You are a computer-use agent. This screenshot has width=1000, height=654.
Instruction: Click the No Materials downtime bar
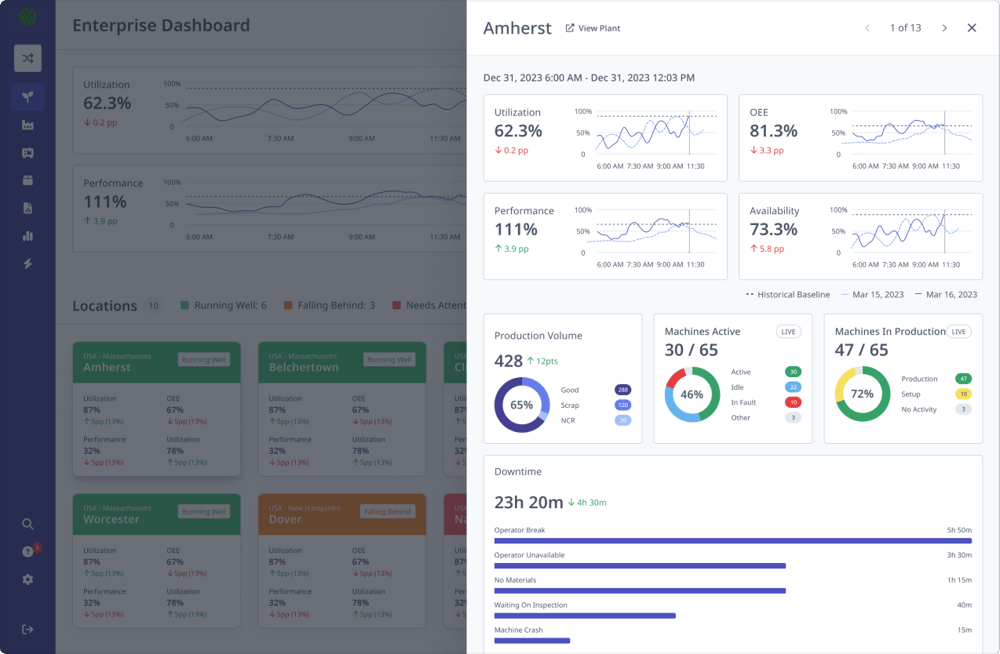(640, 591)
